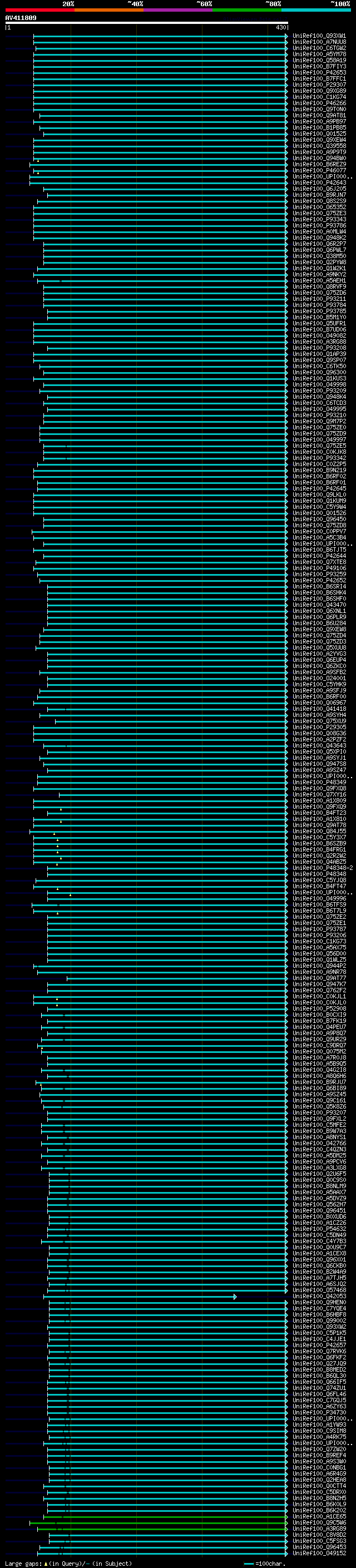Select hit label UniRef100_C5DRX0
Image resolution: width=356 pixels, height=1568 pixels.
(319, 1492)
